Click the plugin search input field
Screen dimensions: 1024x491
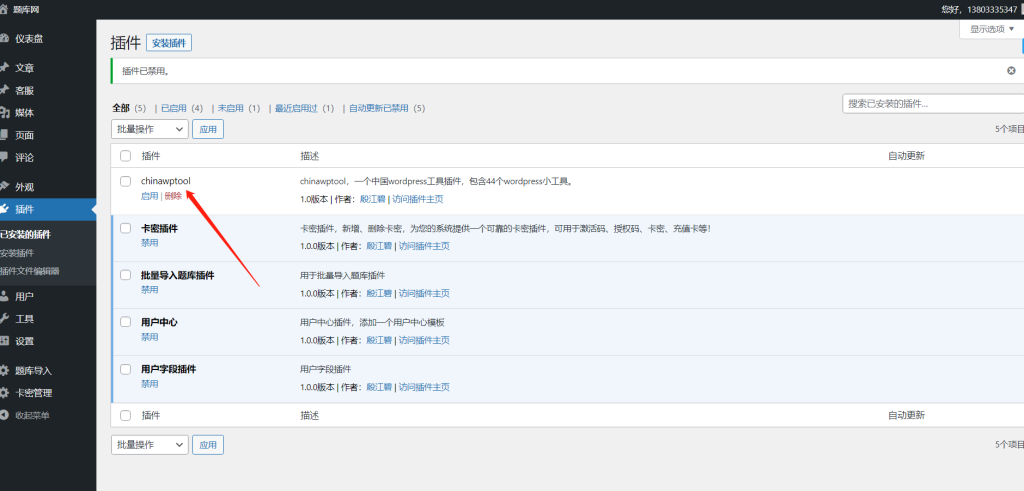coord(928,103)
